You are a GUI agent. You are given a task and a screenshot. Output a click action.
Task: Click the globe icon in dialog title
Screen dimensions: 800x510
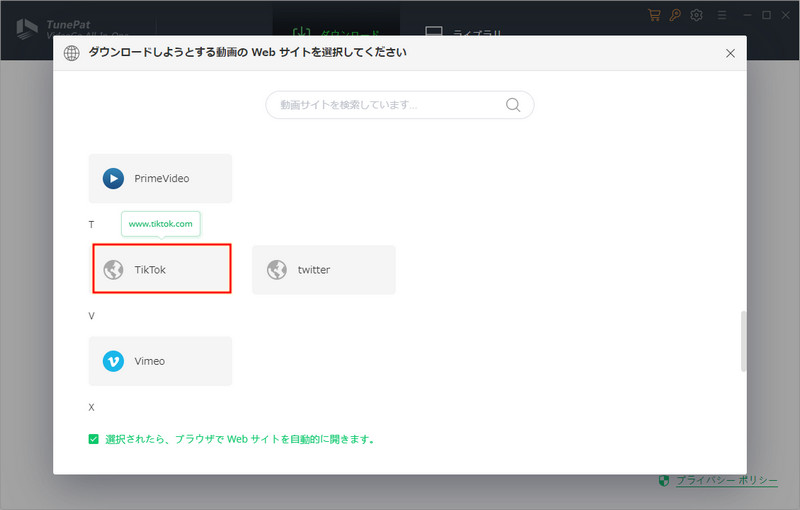(71, 53)
